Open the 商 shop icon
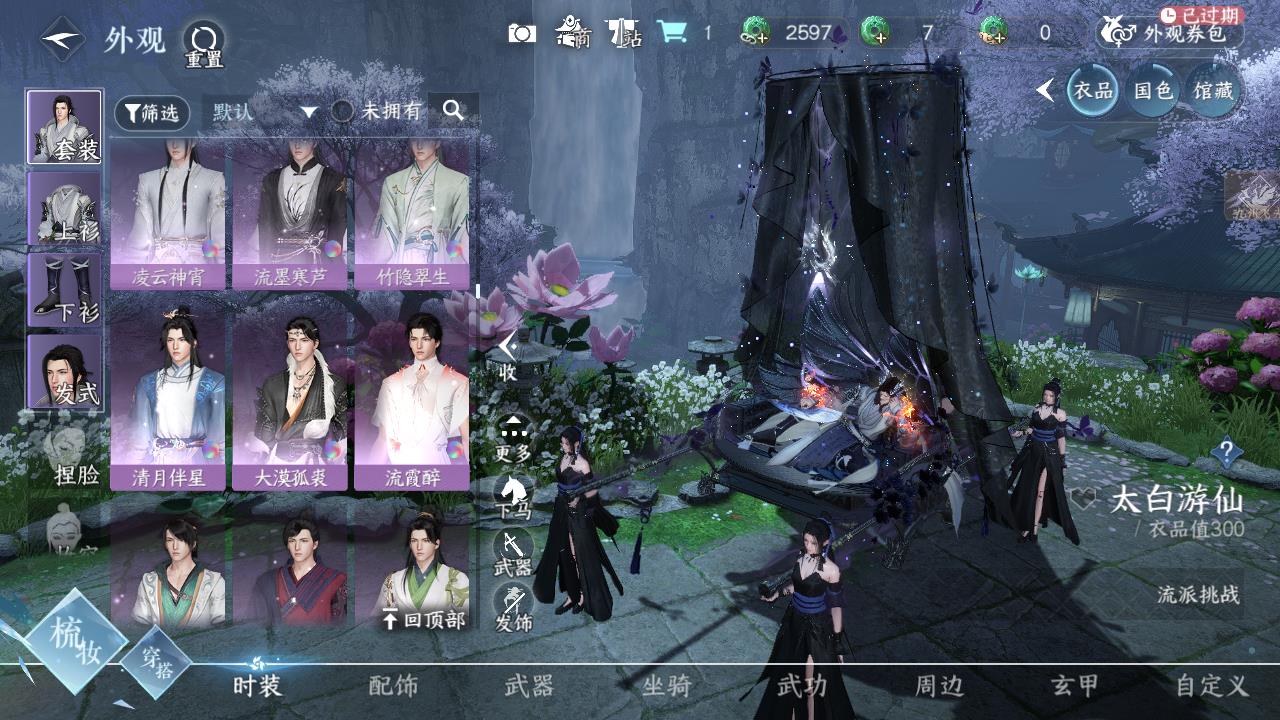 pos(573,32)
